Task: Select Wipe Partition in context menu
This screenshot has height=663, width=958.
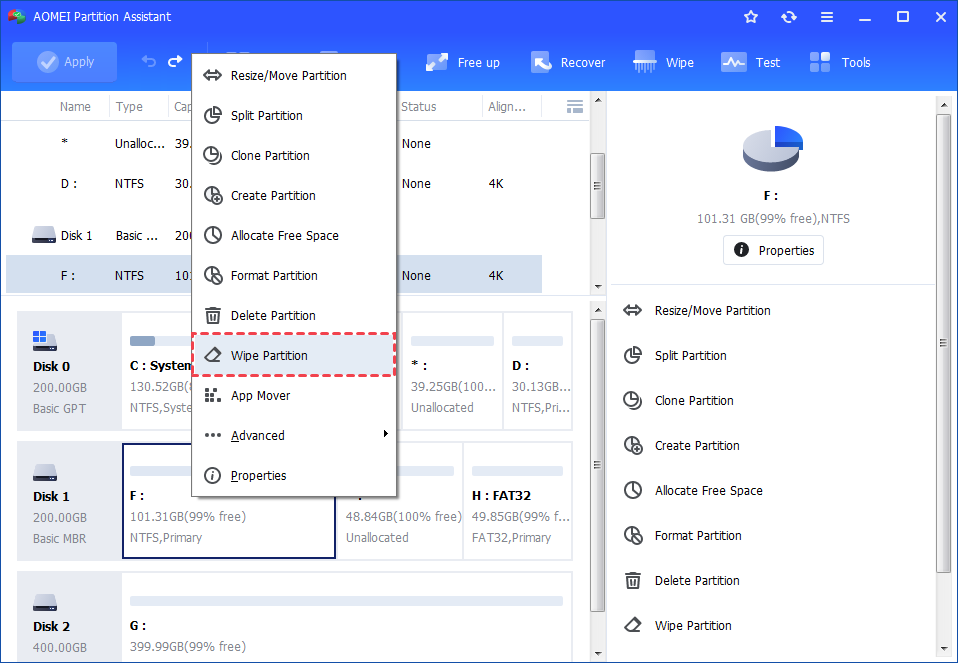Action: 294,355
